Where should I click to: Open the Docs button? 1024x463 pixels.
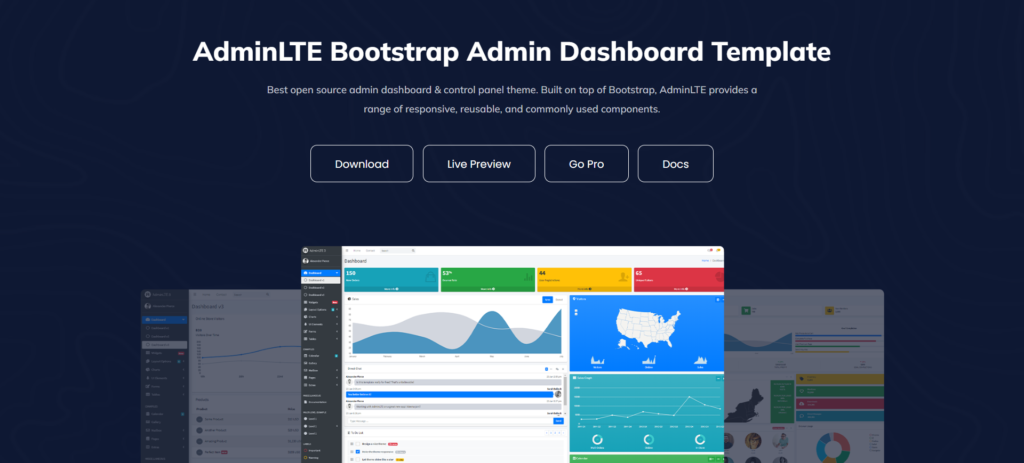coord(675,164)
